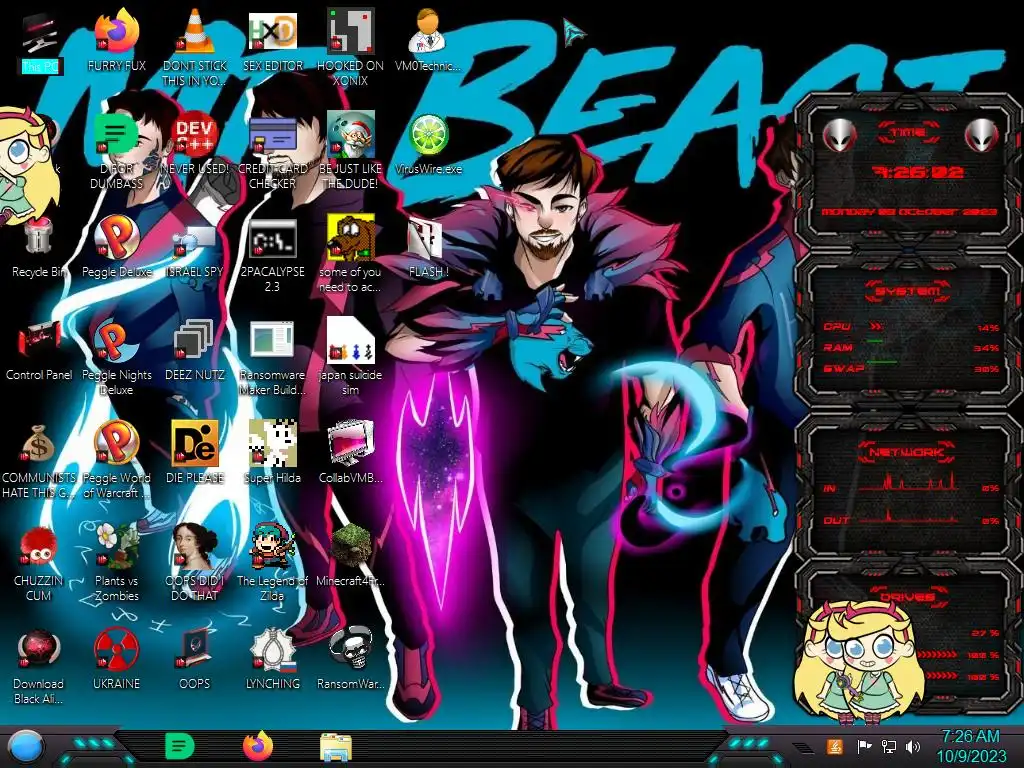The height and width of the screenshot is (768, 1024).
Task: Open File Explorer from the taskbar
Action: (x=336, y=748)
